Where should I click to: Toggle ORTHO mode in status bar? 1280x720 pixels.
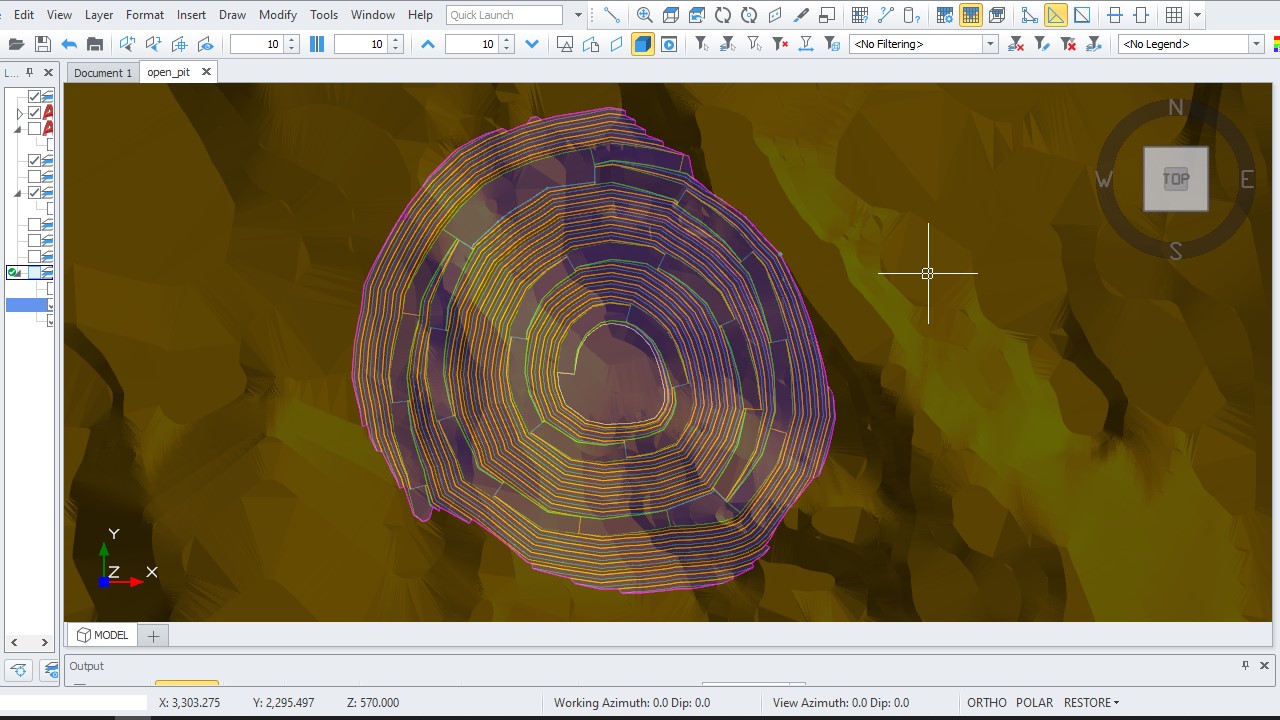(986, 703)
